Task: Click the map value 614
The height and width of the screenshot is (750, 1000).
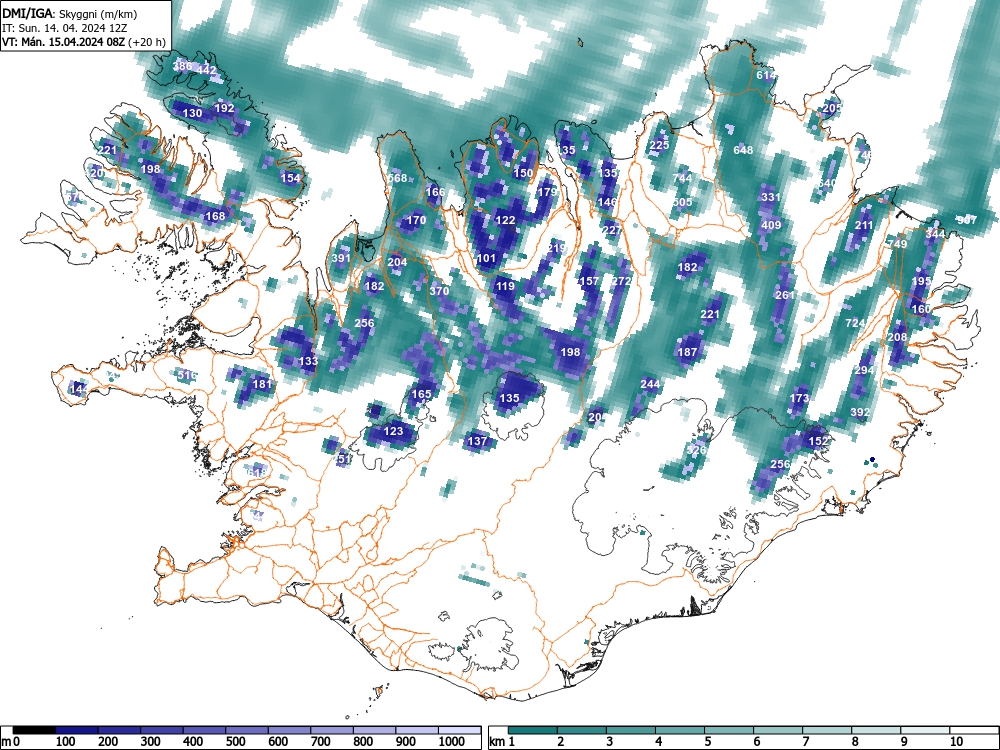Action: [x=766, y=75]
